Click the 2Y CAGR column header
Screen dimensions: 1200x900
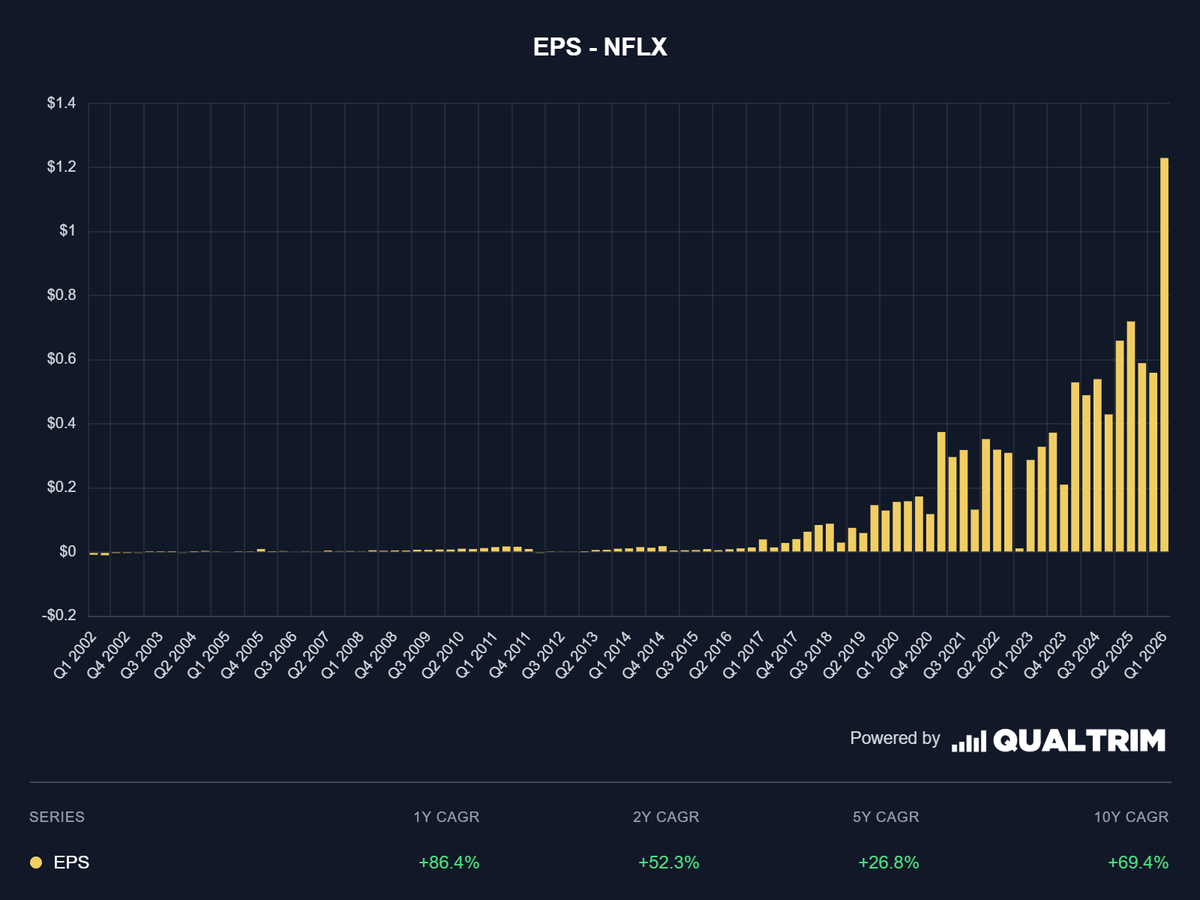coord(666,817)
